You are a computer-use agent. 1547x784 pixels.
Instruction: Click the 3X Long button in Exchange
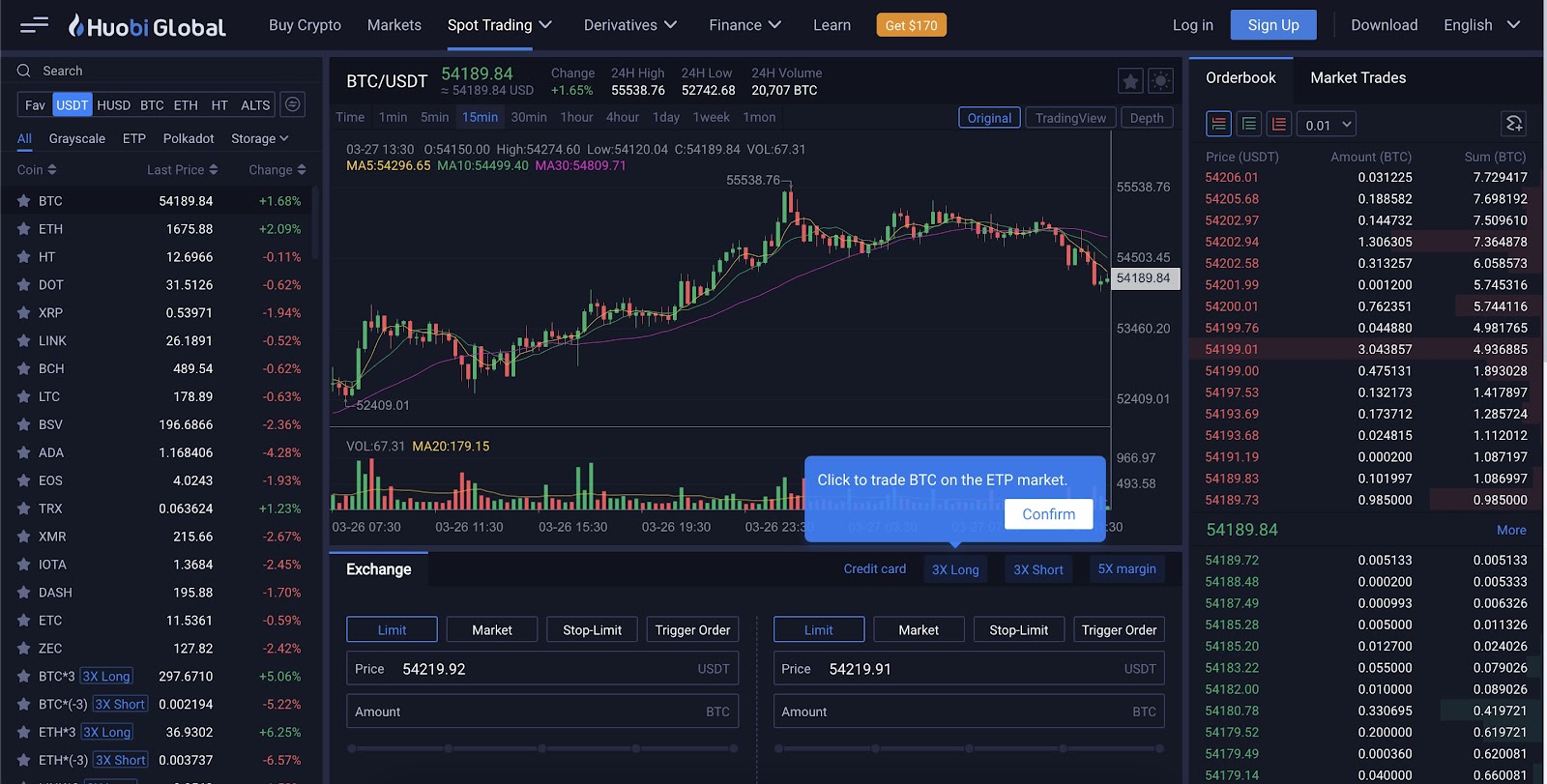click(955, 569)
